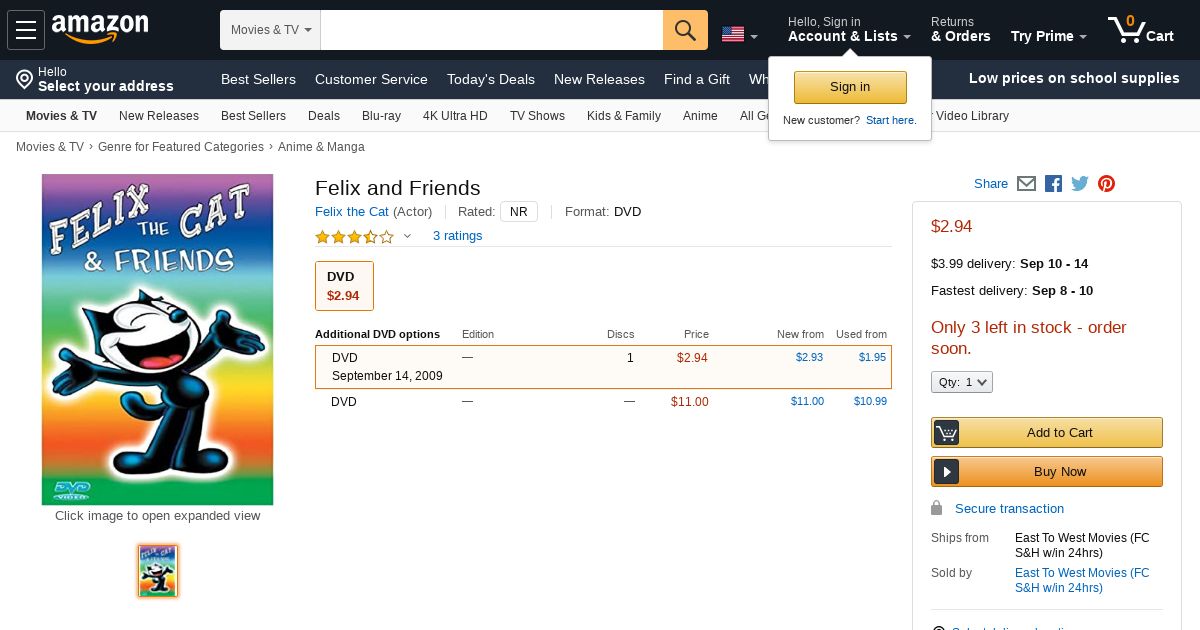Open the Qty quantity dropdown

pyautogui.click(x=962, y=382)
